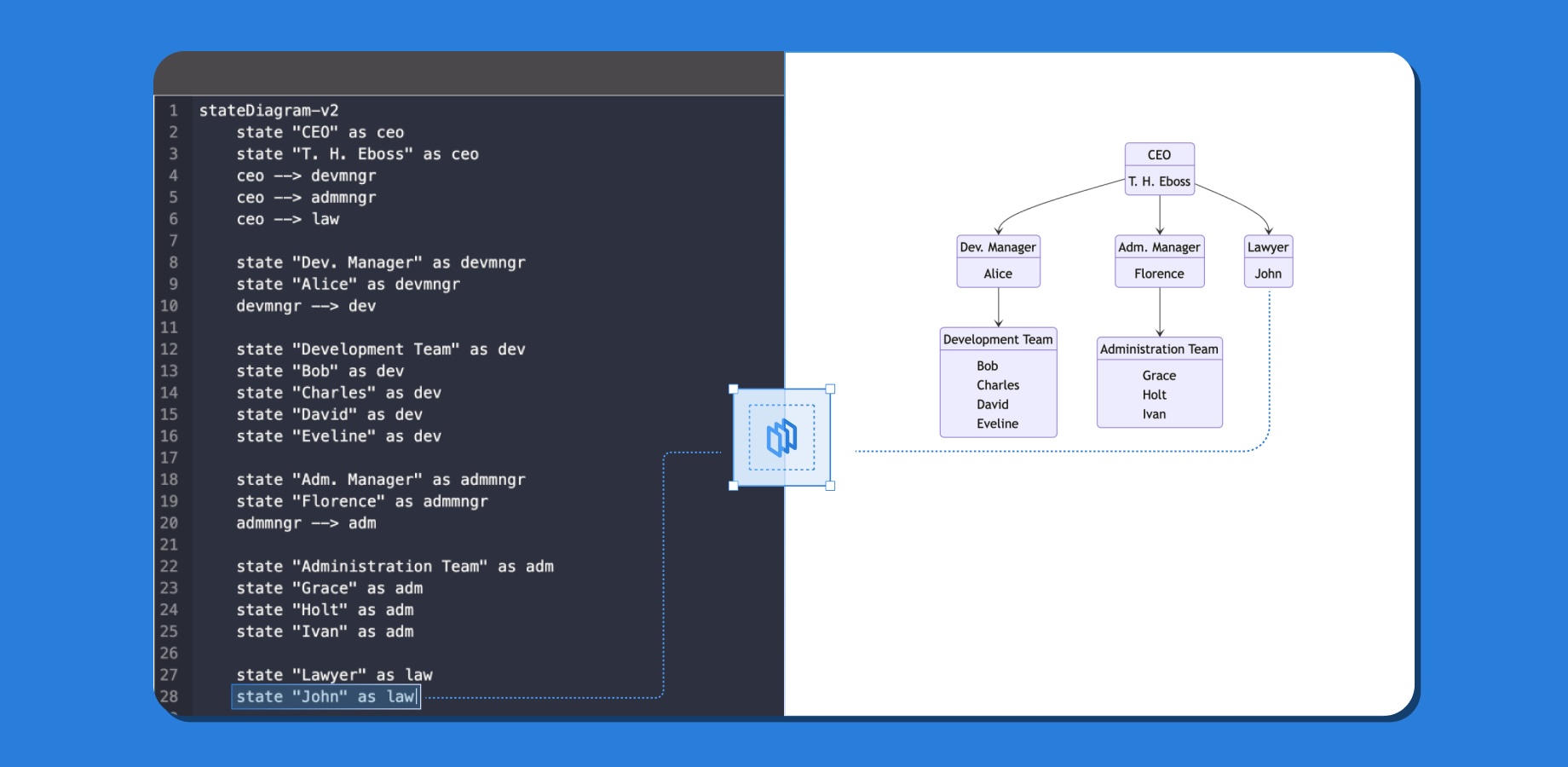Image resolution: width=1568 pixels, height=767 pixels.
Task: Click the Dev. Manager node showing Alice
Action: 998,260
